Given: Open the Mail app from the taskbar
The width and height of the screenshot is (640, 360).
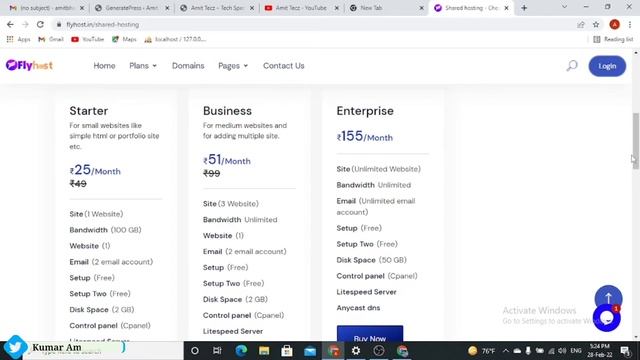Looking at the screenshot, I should tap(310, 351).
